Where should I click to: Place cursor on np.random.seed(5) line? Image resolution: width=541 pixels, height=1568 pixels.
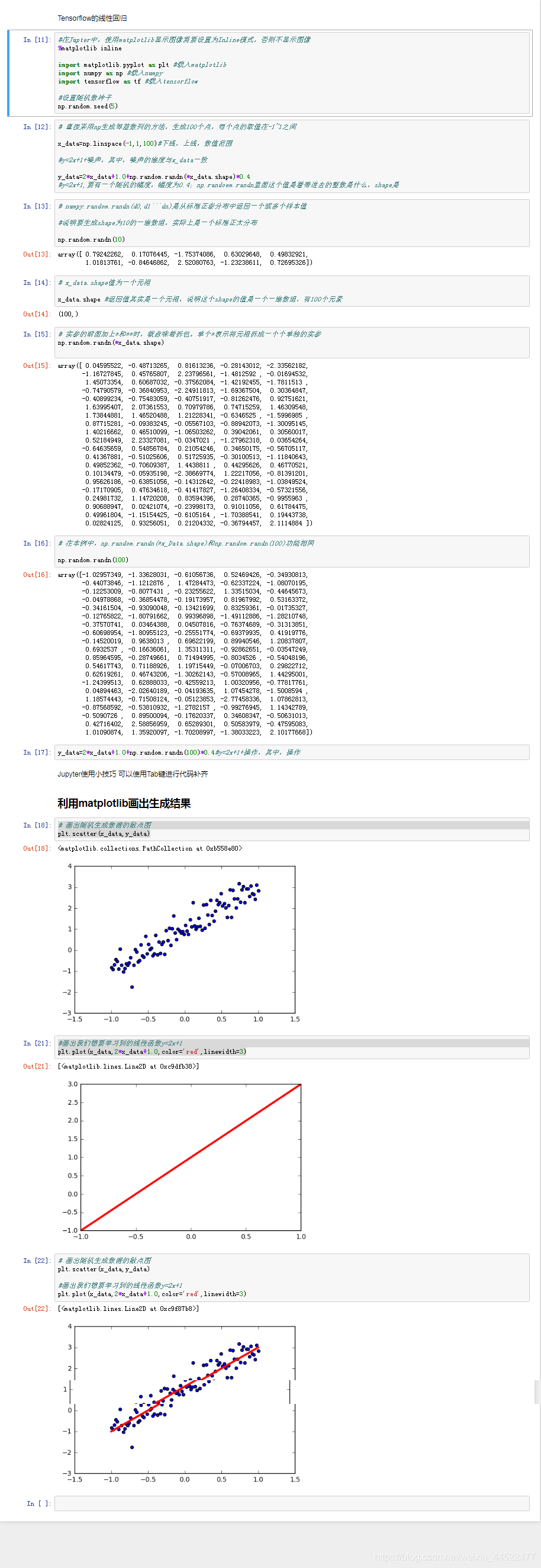(x=88, y=106)
